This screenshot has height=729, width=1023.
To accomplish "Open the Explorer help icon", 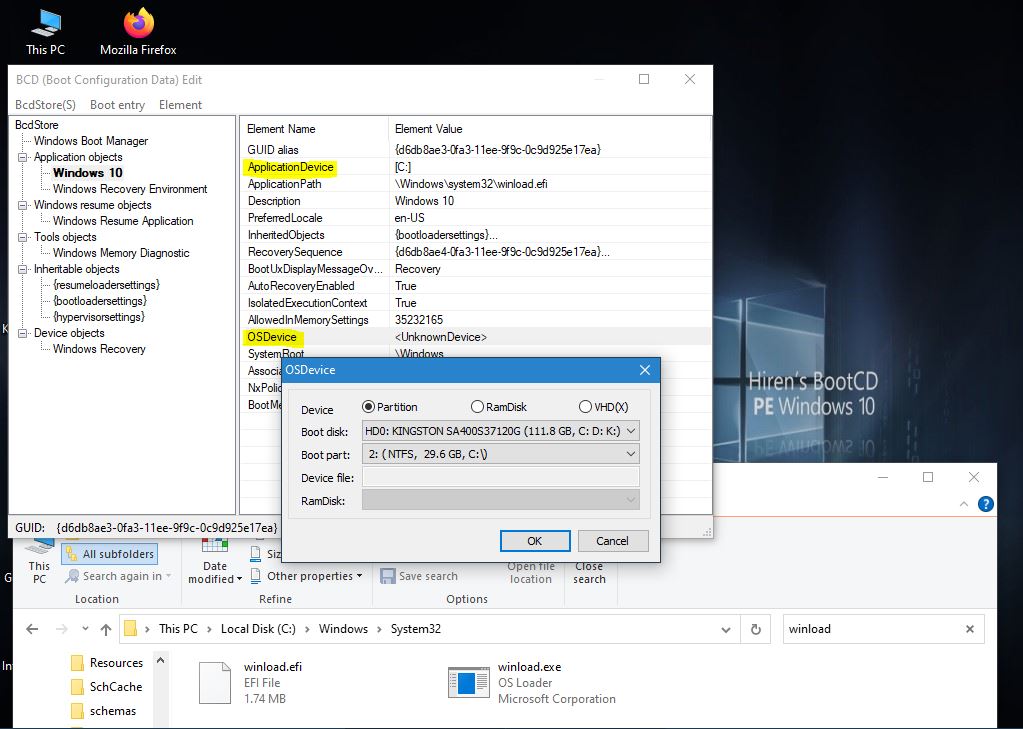I will tap(986, 504).
